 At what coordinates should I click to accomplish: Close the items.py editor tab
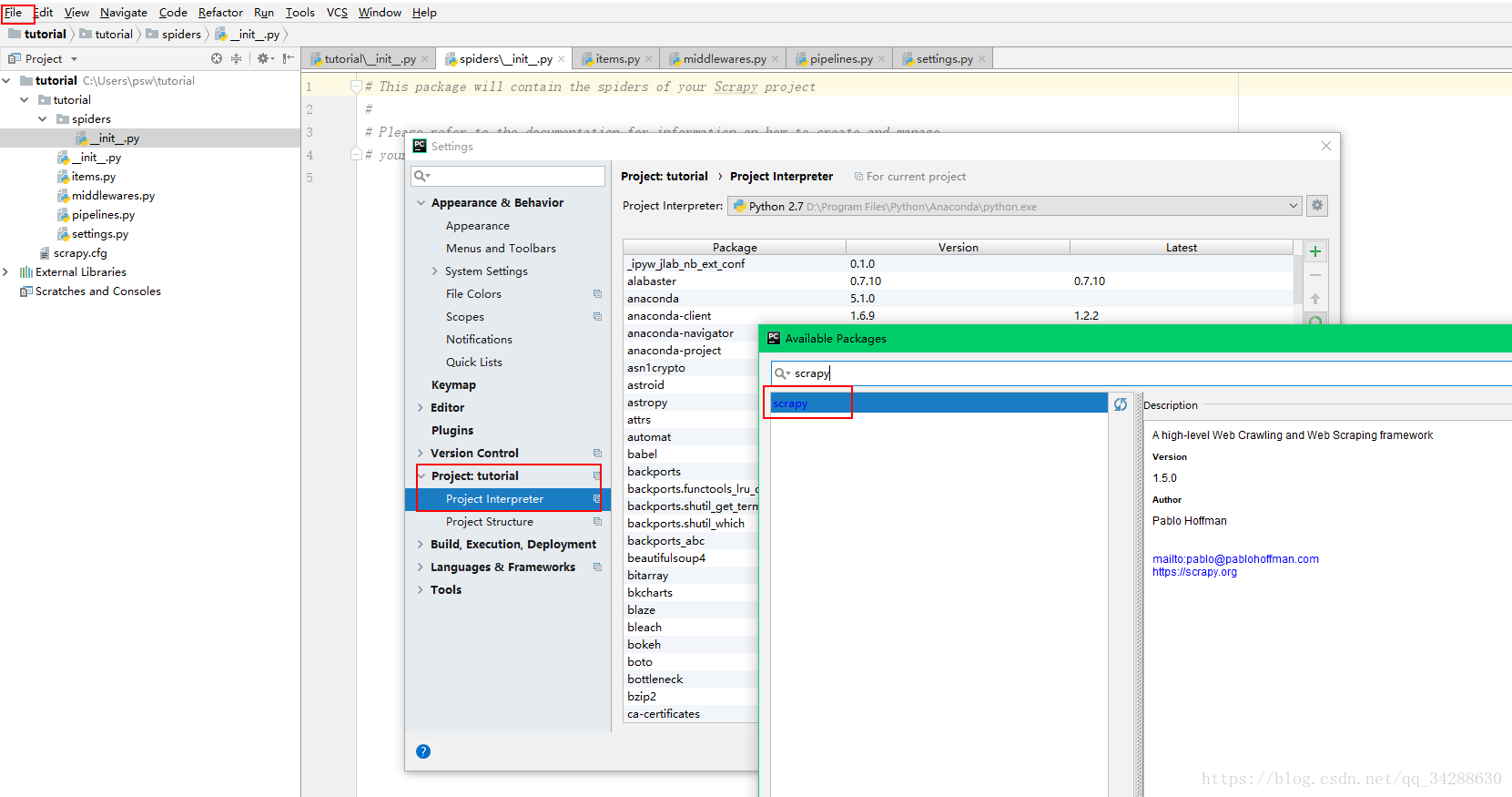click(649, 59)
